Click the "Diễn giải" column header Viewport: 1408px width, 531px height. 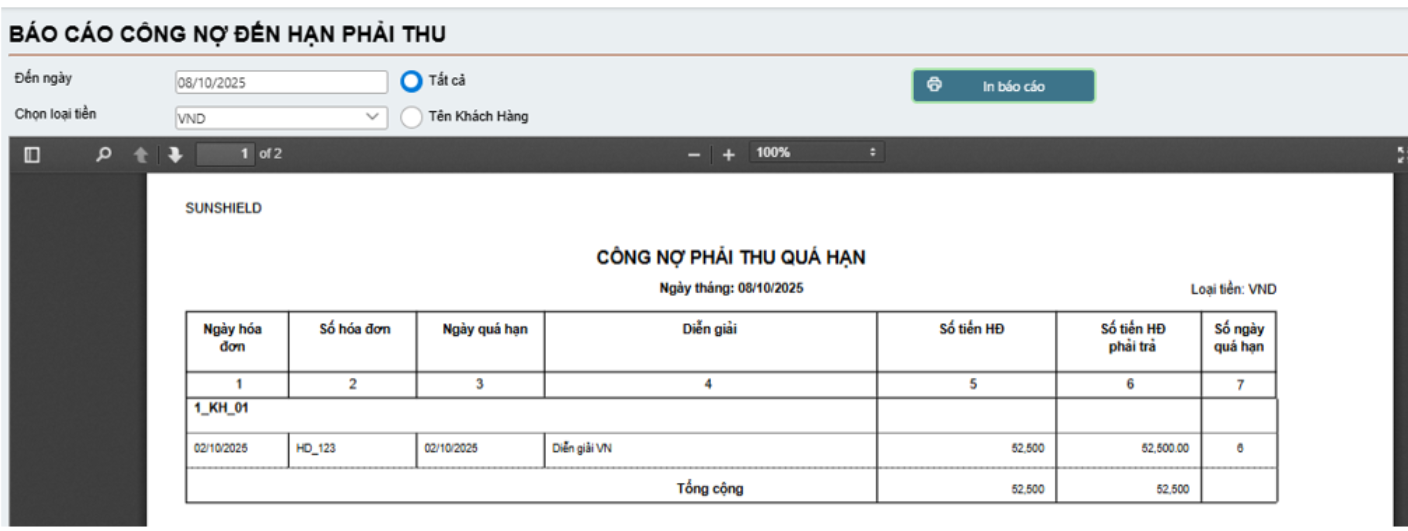point(709,331)
